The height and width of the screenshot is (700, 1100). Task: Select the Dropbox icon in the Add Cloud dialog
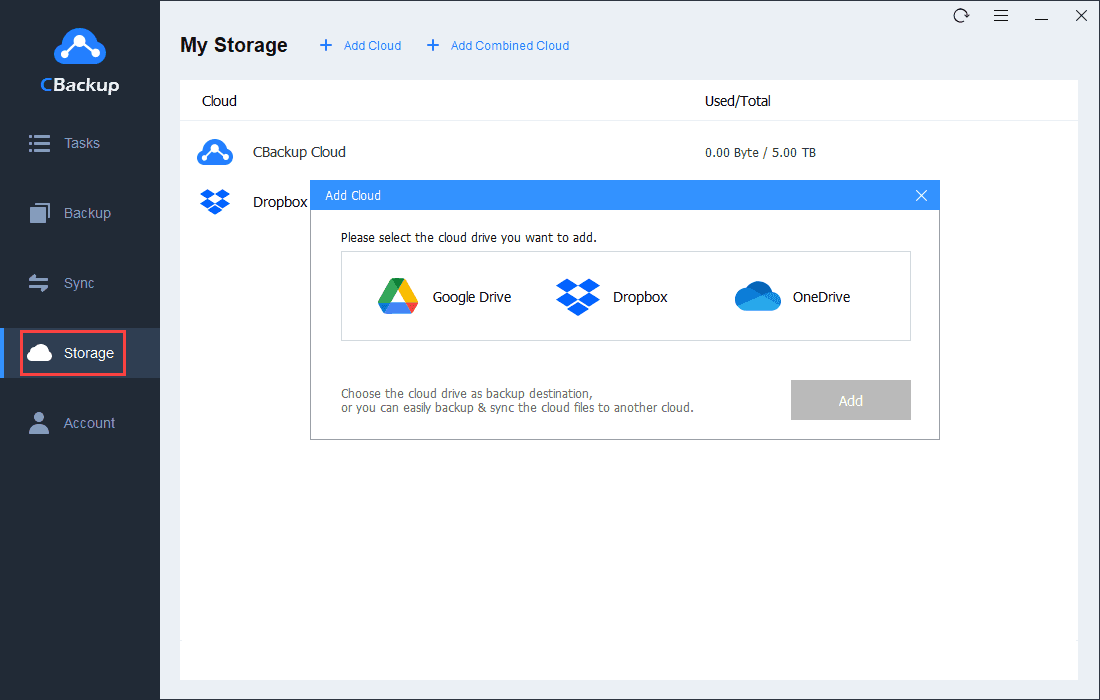coord(577,296)
